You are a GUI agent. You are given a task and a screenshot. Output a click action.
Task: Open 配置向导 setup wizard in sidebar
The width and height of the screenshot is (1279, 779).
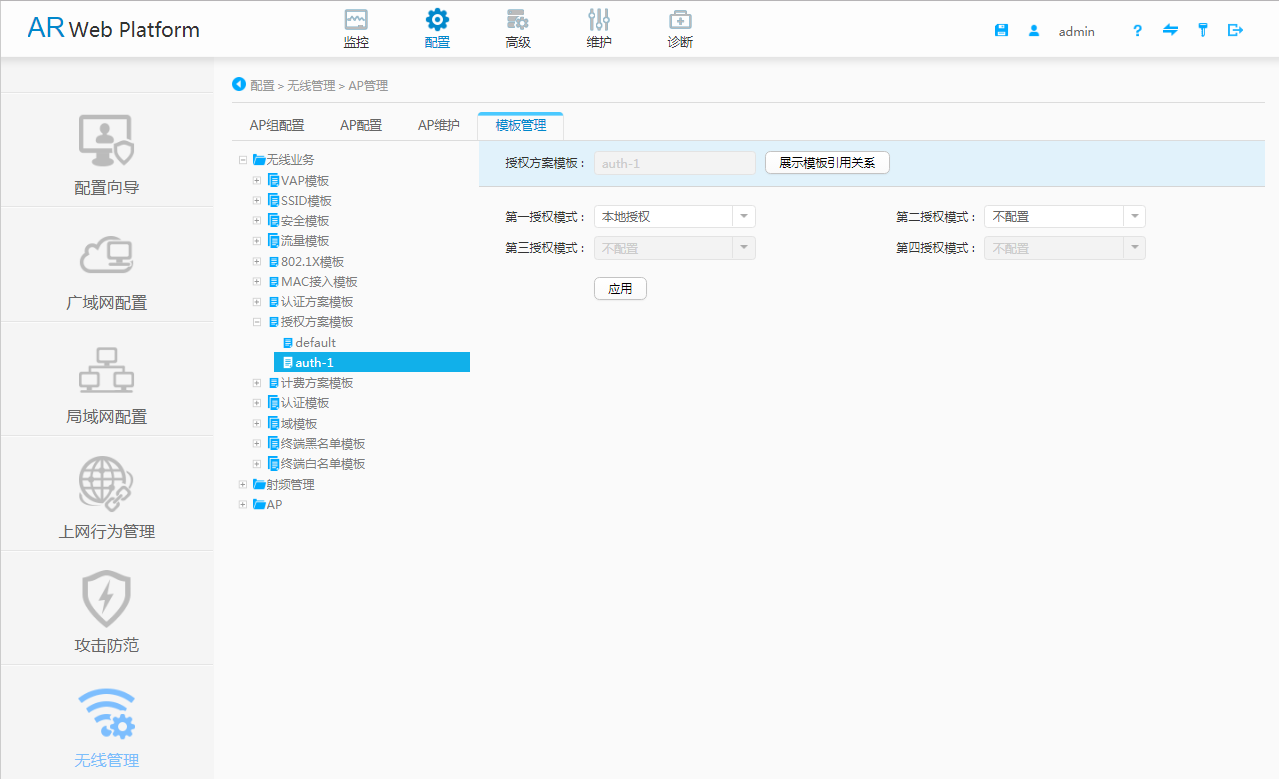(x=107, y=151)
